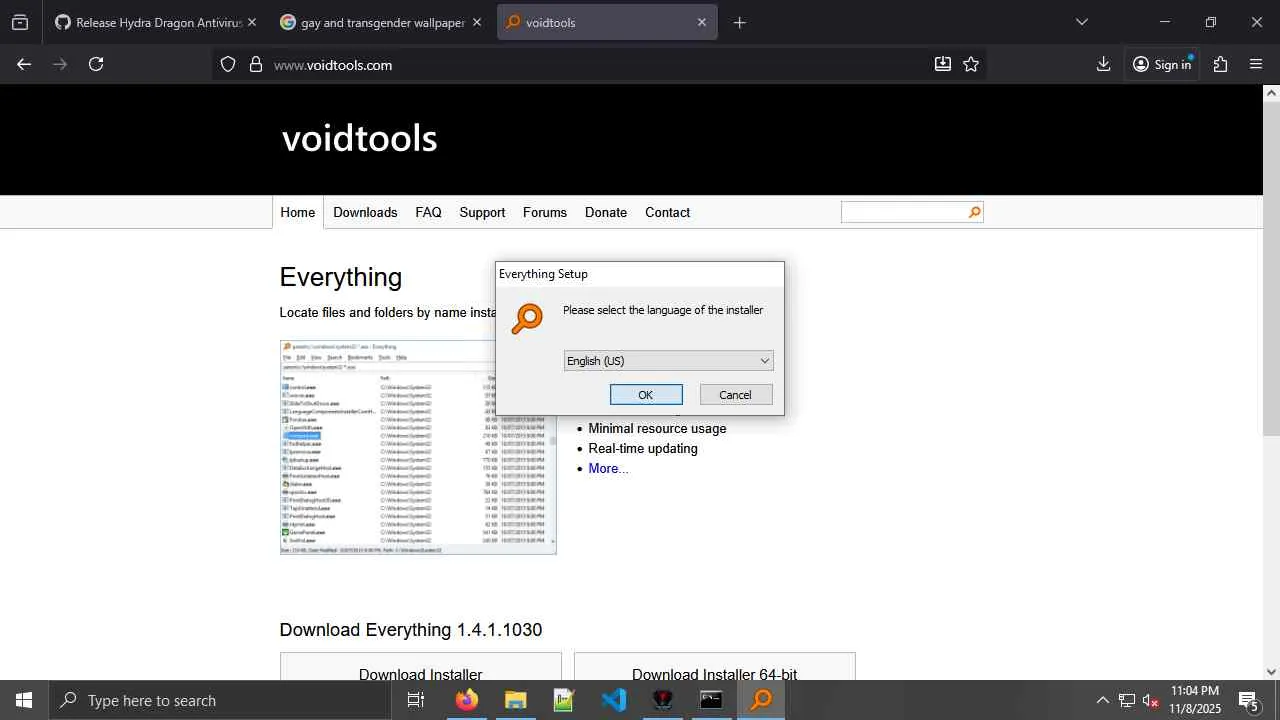The height and width of the screenshot is (720, 1280).
Task: Cancel the Everything Setup dialog
Action: (x=736, y=395)
